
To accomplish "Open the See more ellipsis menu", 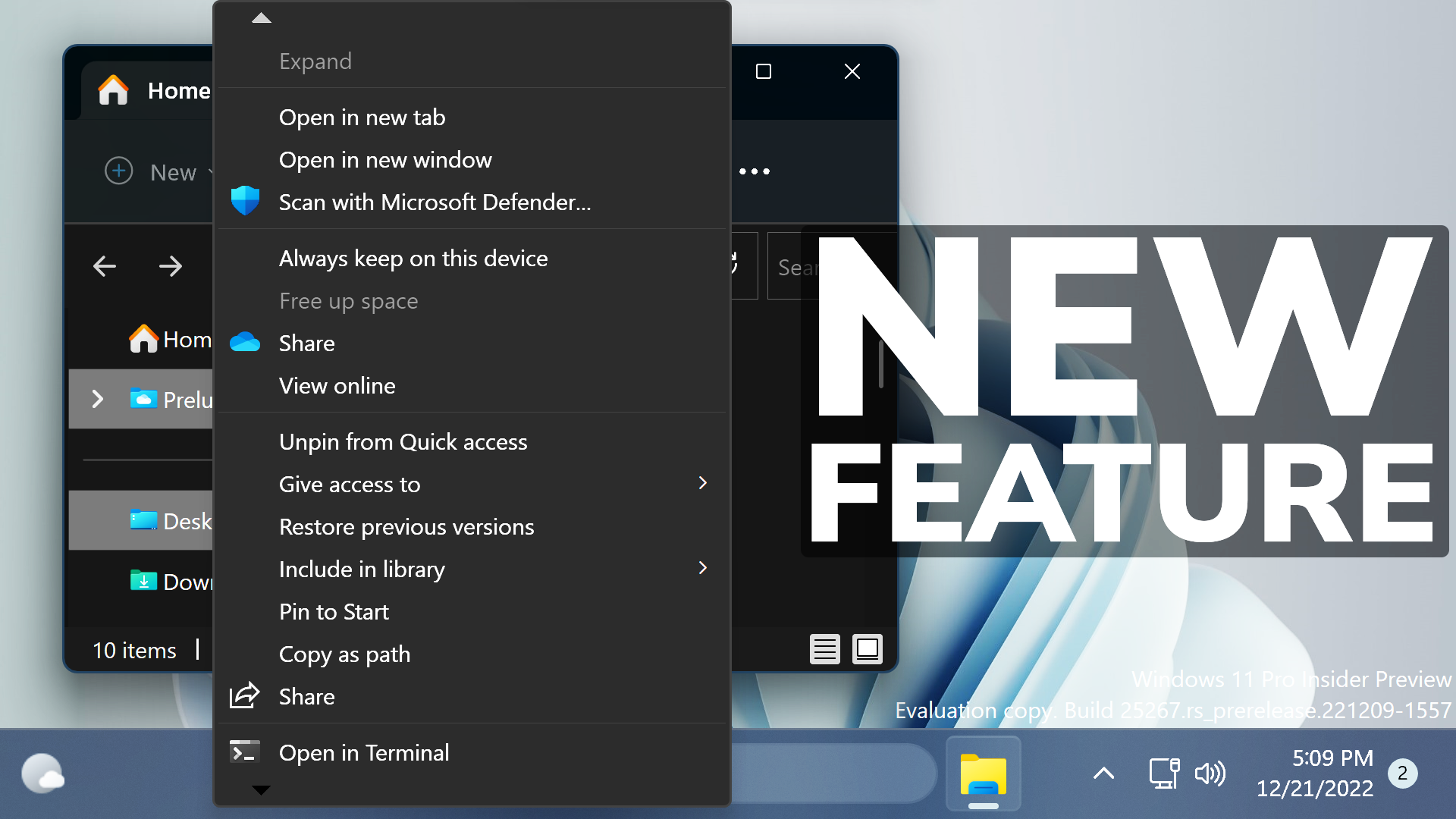I will [754, 171].
